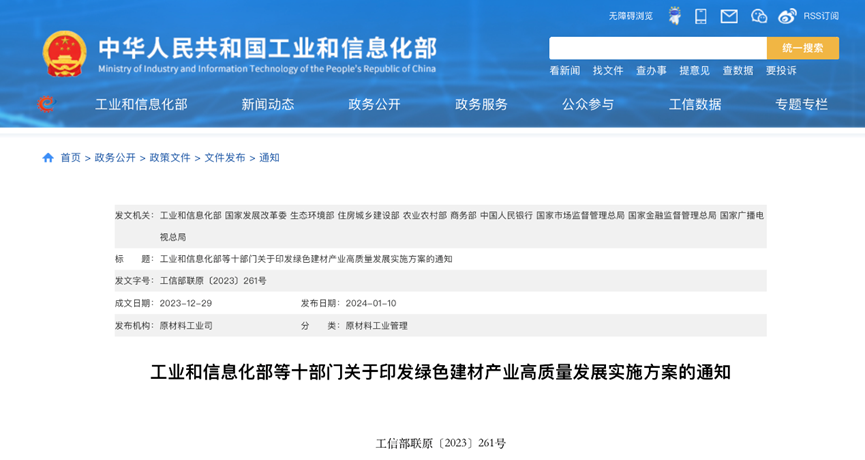Go to 政策文件 in breadcrumb
The image size is (865, 460).
[170, 158]
